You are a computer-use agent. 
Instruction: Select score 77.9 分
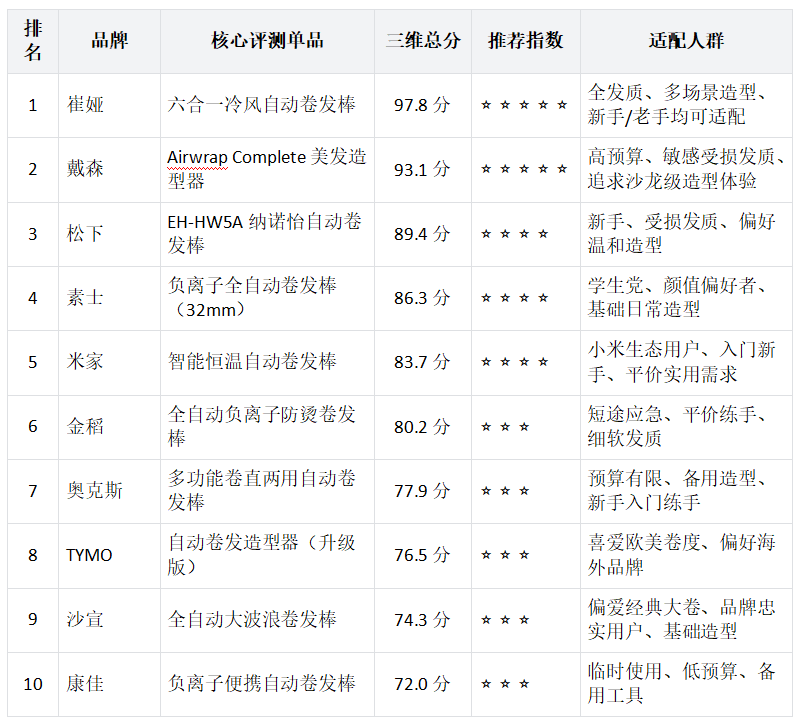click(423, 492)
